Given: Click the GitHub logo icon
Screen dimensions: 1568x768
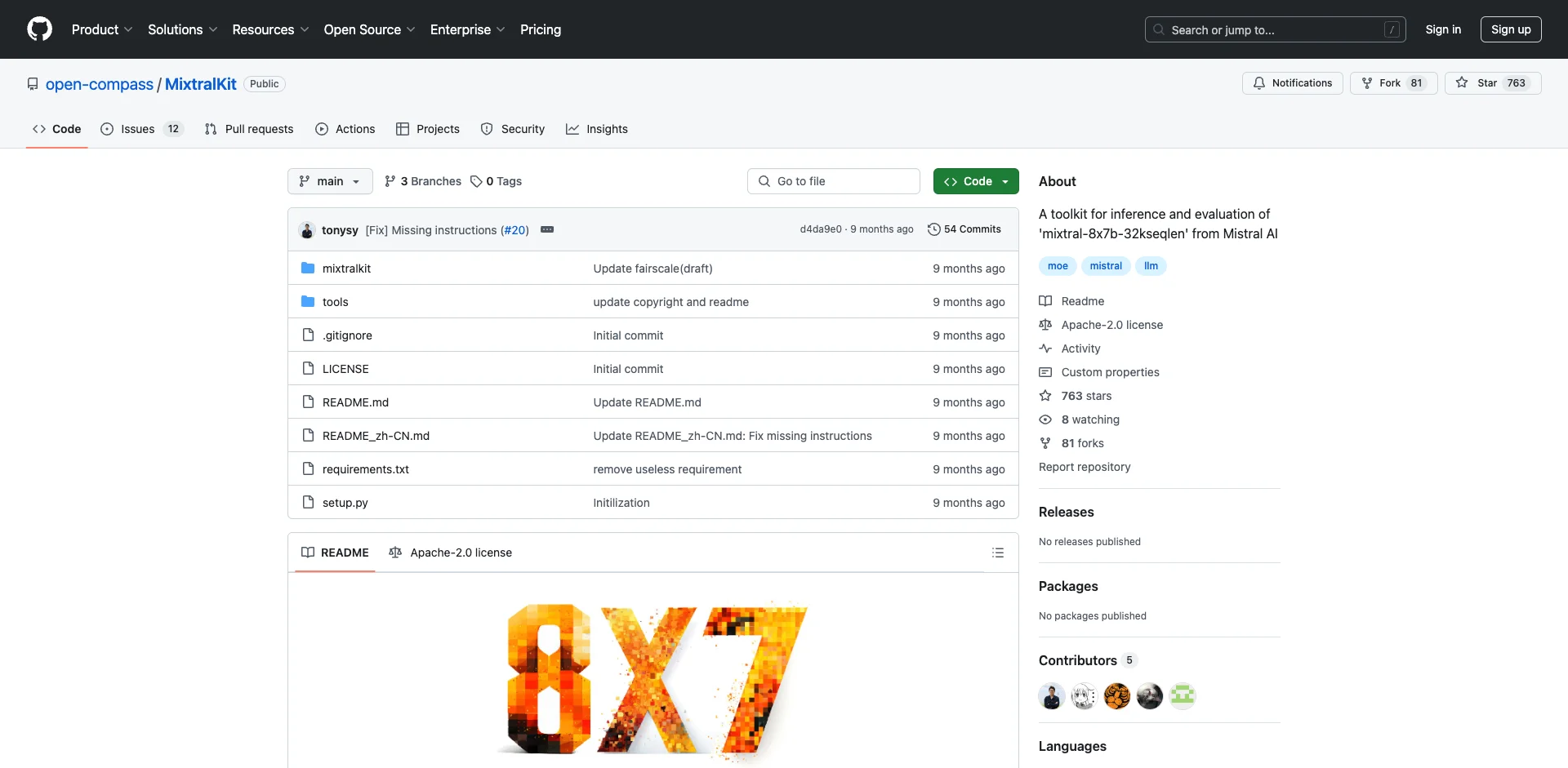Looking at the screenshot, I should [39, 29].
